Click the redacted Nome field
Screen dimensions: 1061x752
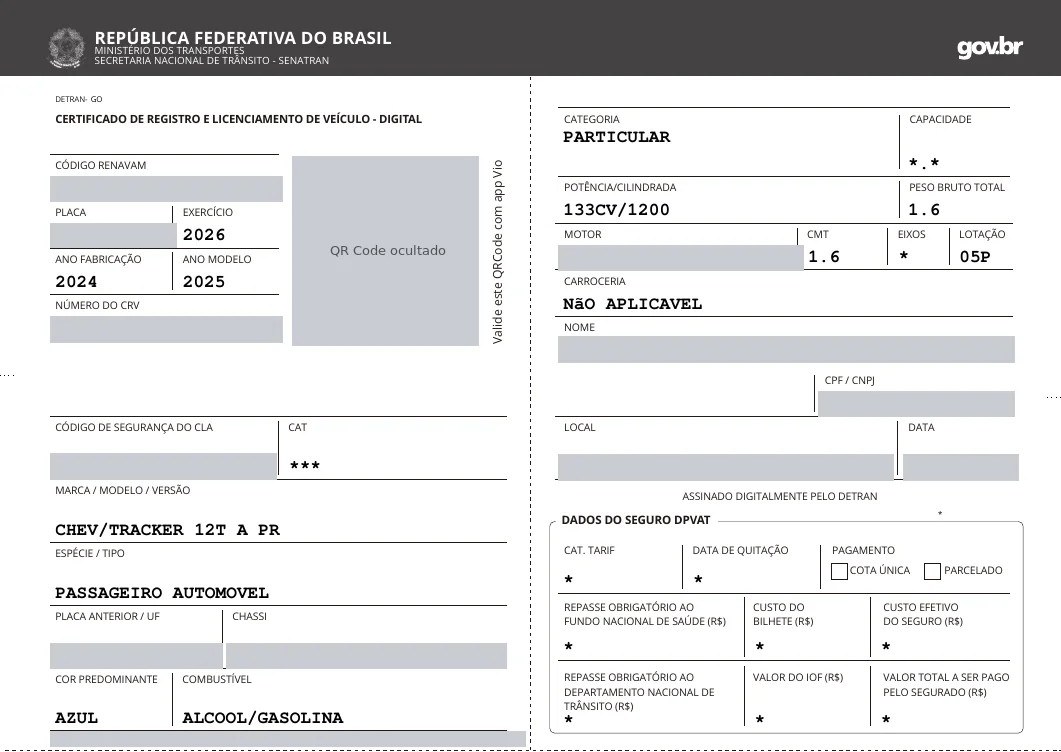point(786,349)
